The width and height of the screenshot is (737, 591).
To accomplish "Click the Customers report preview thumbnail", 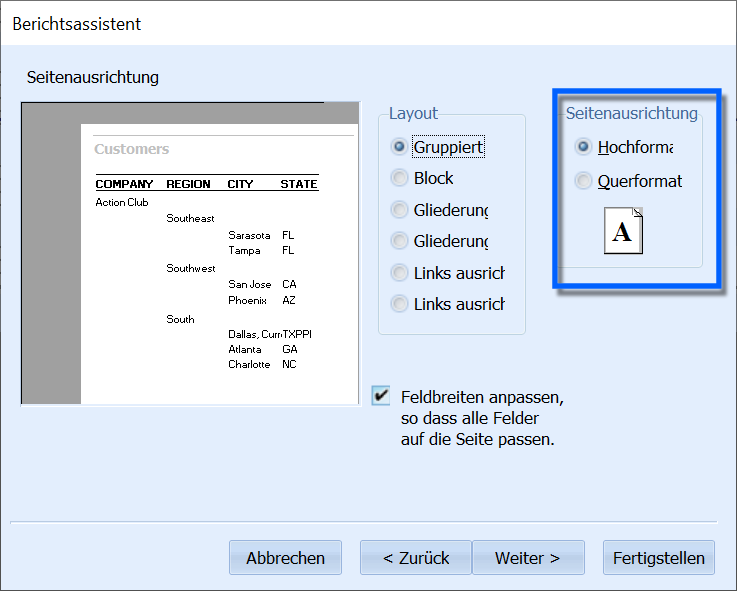I will pyautogui.click(x=190, y=253).
